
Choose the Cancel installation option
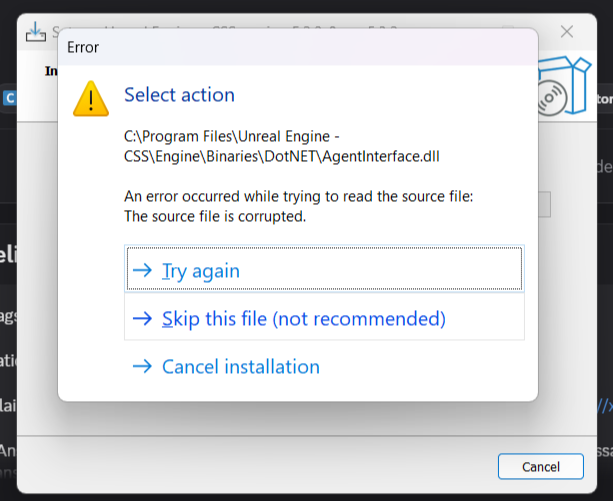240,367
